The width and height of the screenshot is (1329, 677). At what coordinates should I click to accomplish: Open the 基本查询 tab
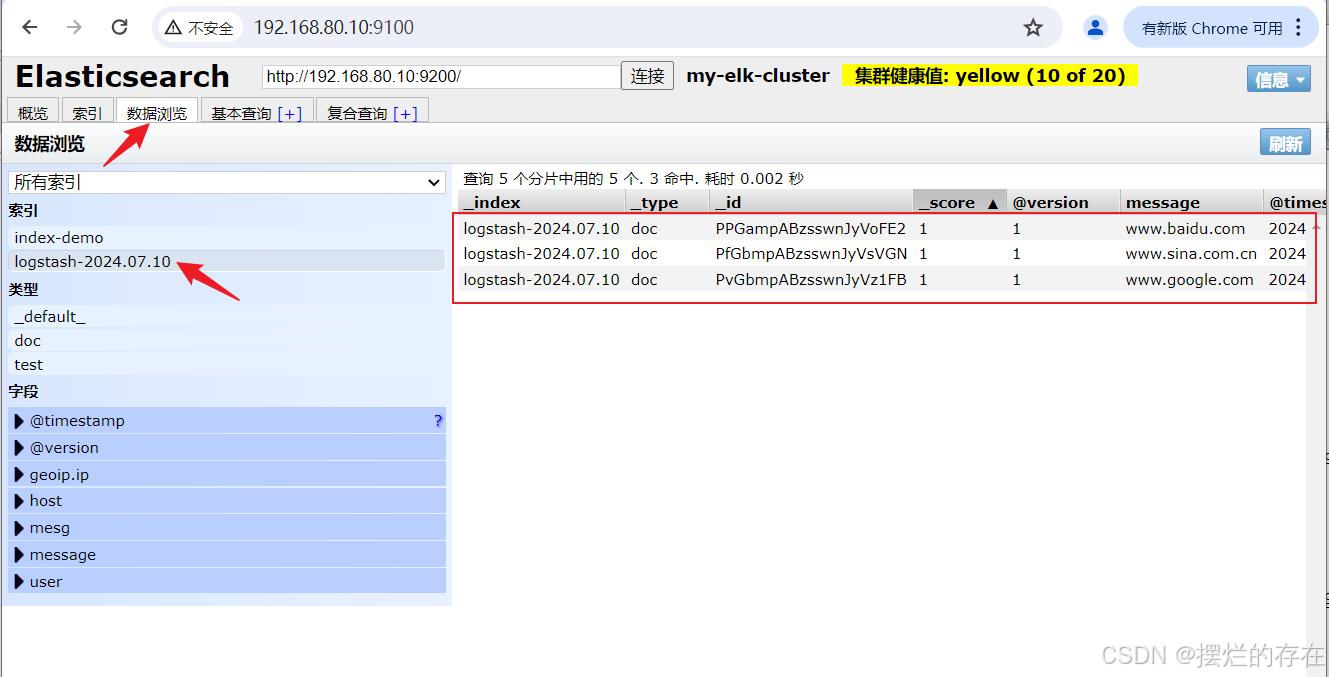coord(241,114)
